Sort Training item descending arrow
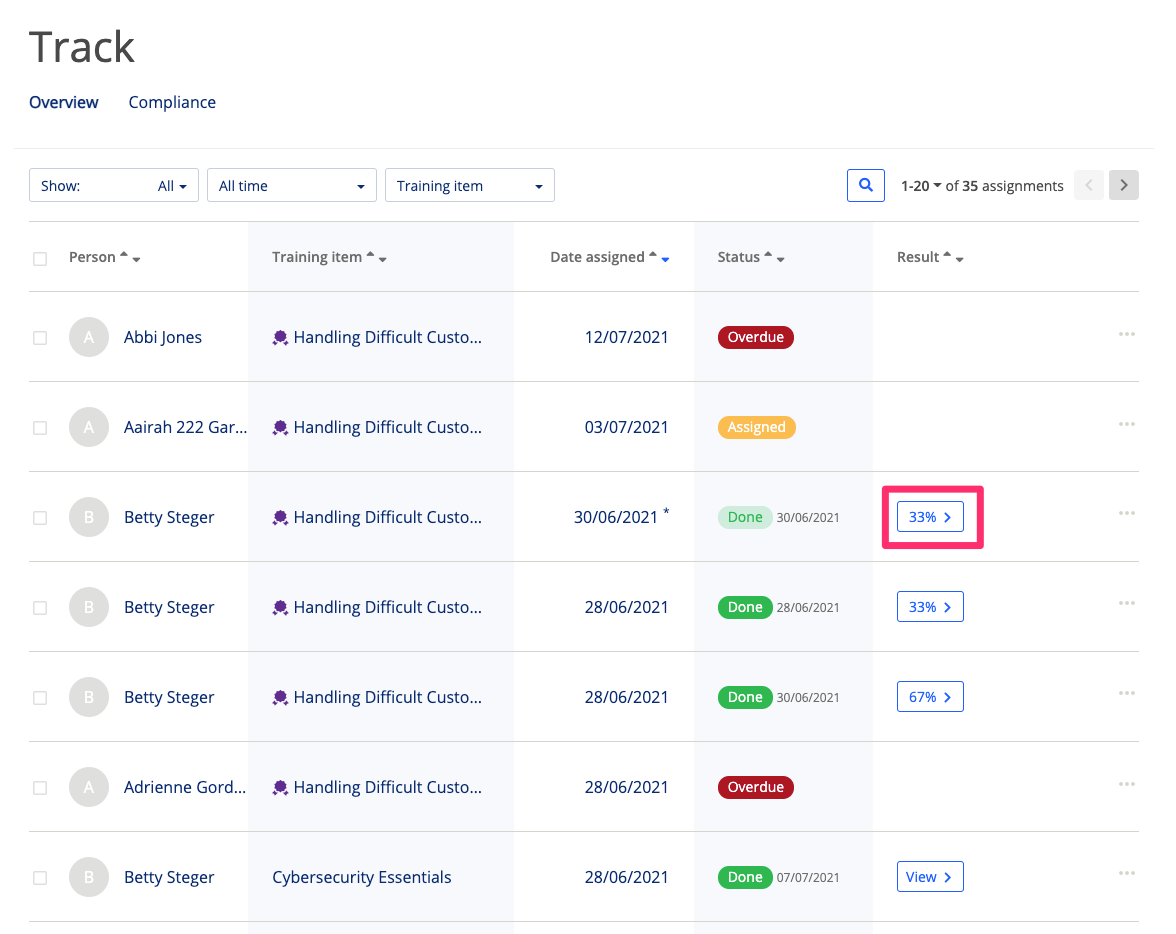 coord(382,260)
